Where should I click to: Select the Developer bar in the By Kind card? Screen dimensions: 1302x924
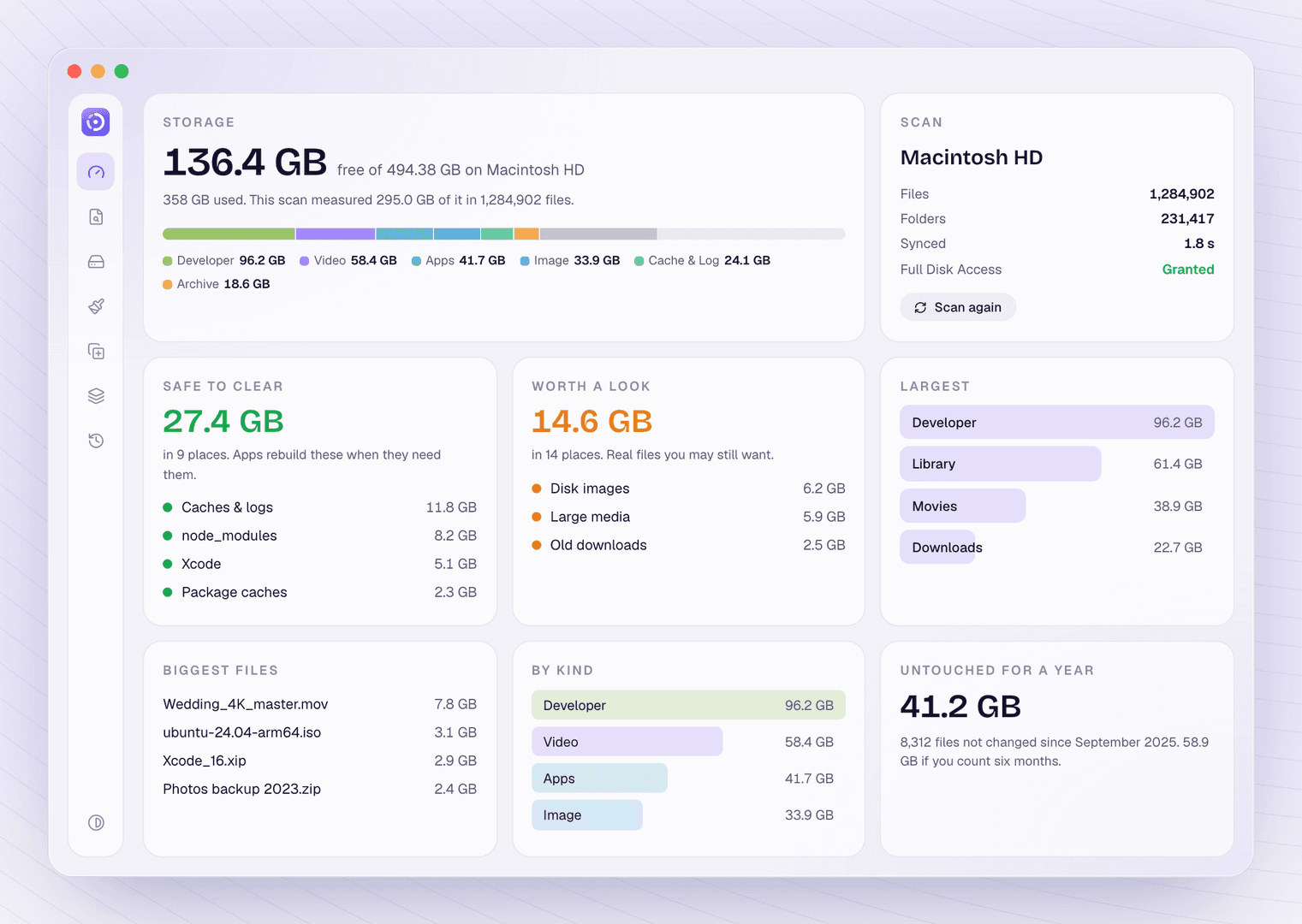coord(688,705)
